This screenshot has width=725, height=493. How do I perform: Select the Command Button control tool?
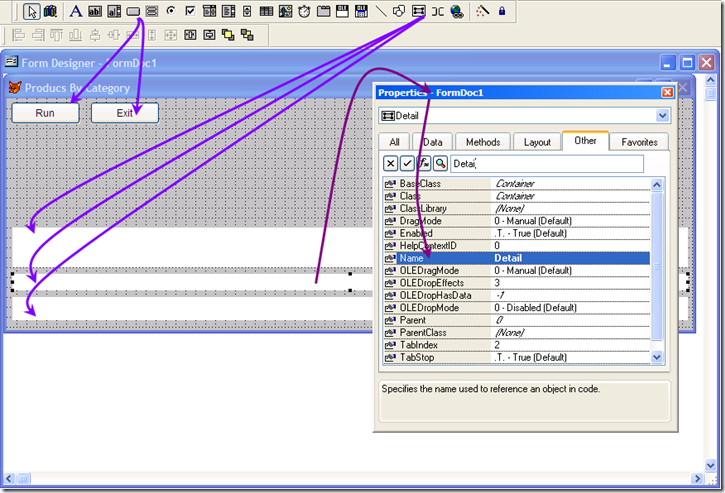click(133, 11)
